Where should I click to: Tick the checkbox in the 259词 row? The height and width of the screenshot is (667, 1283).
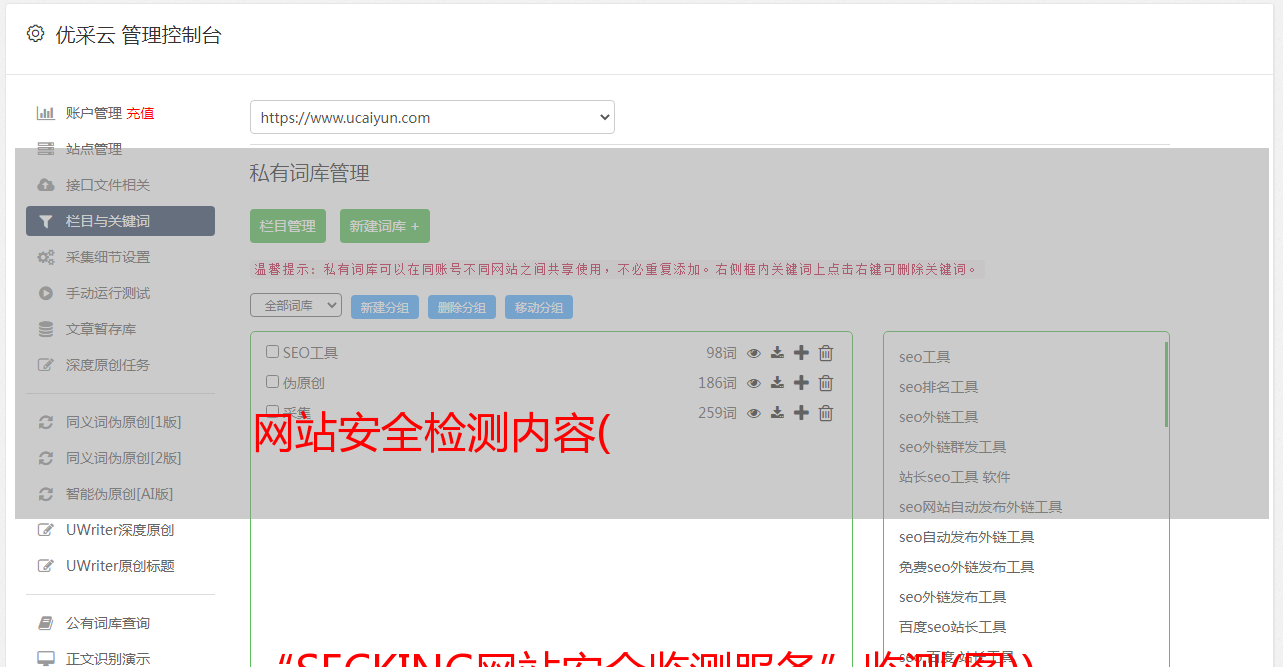pos(272,412)
